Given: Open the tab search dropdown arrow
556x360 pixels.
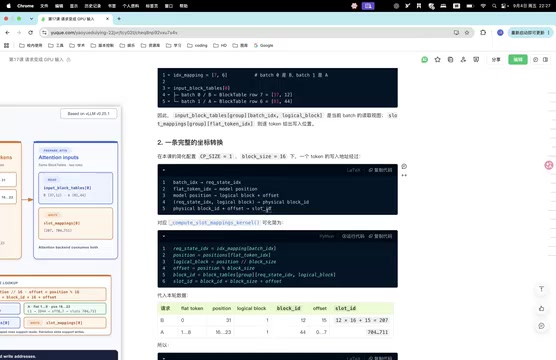Looking at the screenshot, I should 31,19.
